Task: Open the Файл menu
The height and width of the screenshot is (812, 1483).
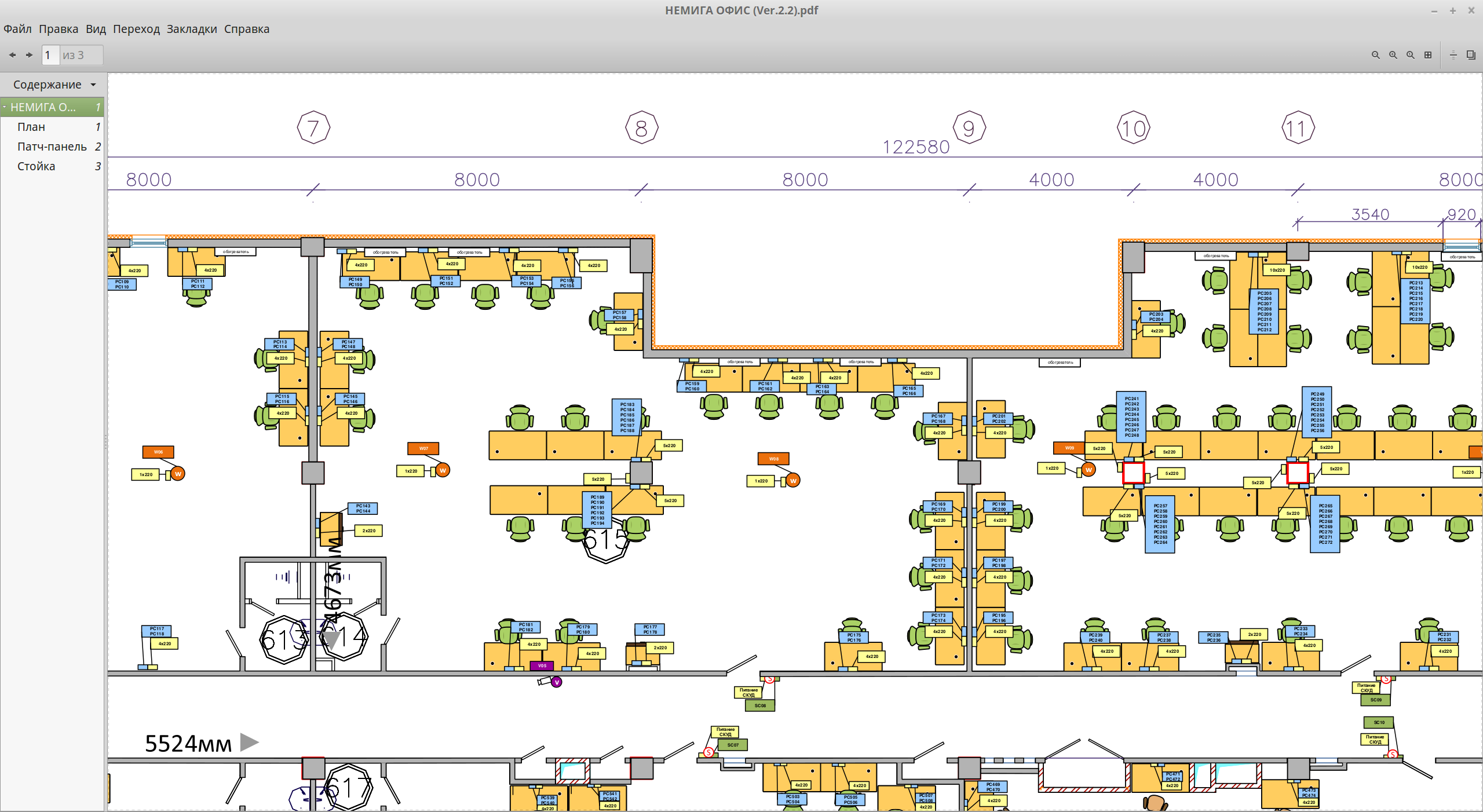Action: point(17,29)
